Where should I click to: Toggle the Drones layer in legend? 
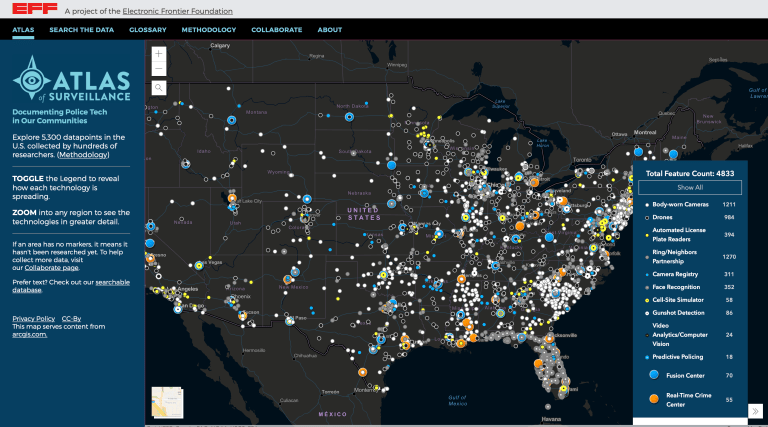pyautogui.click(x=664, y=217)
